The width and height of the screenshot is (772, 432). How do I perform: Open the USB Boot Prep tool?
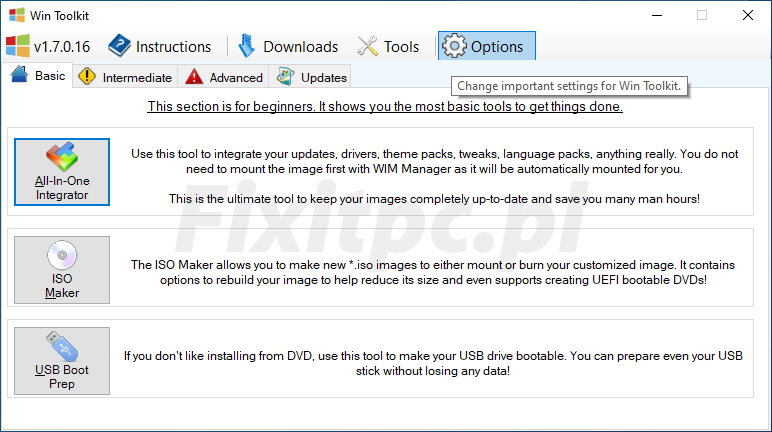pyautogui.click(x=62, y=361)
